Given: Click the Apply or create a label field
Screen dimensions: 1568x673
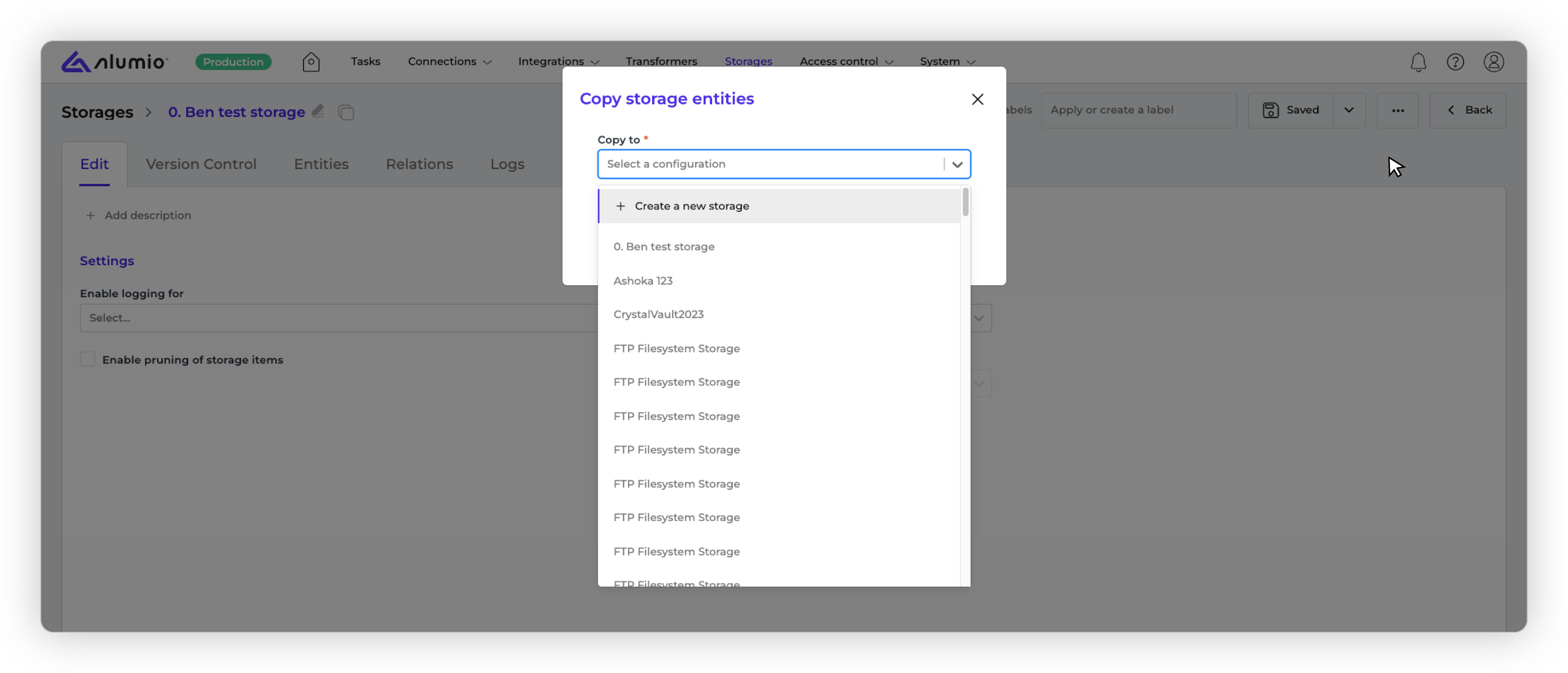Looking at the screenshot, I should (x=1138, y=110).
